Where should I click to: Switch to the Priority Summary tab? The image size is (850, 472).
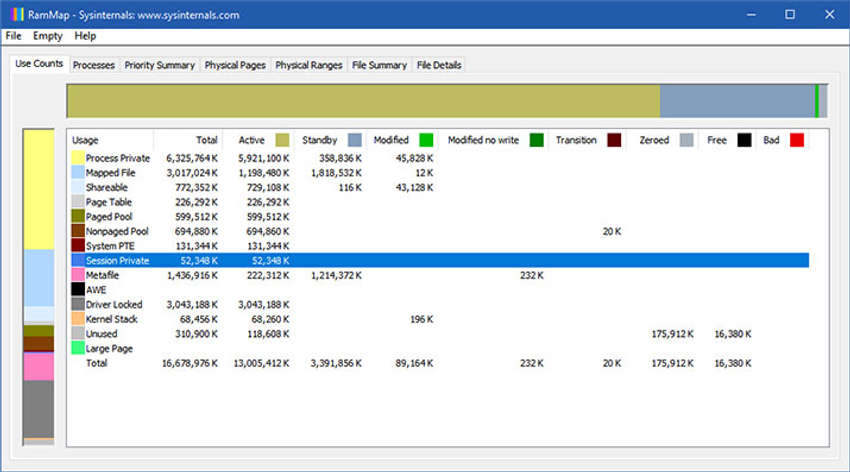click(x=159, y=65)
